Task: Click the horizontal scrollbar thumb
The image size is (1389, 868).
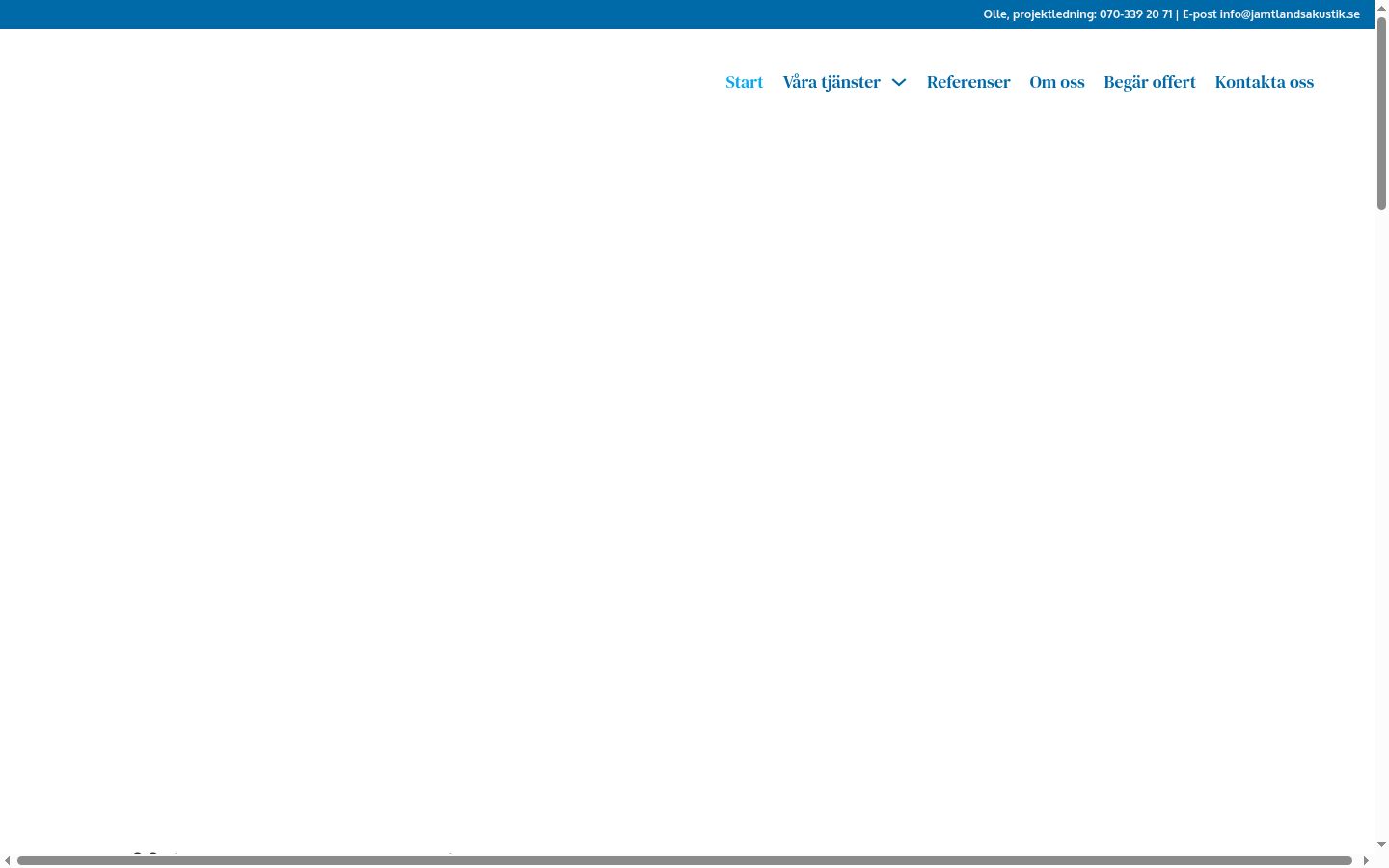Action: [x=685, y=860]
